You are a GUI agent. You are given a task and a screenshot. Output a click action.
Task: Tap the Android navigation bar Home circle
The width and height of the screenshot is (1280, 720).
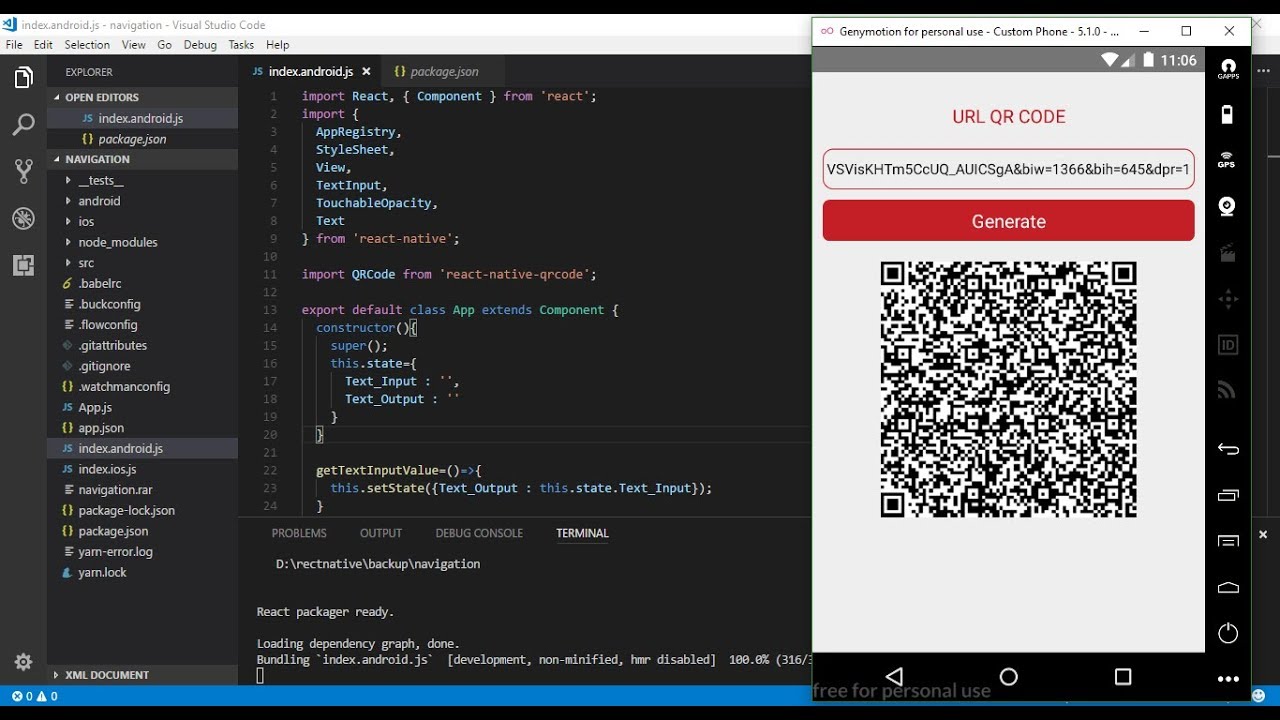click(1009, 677)
